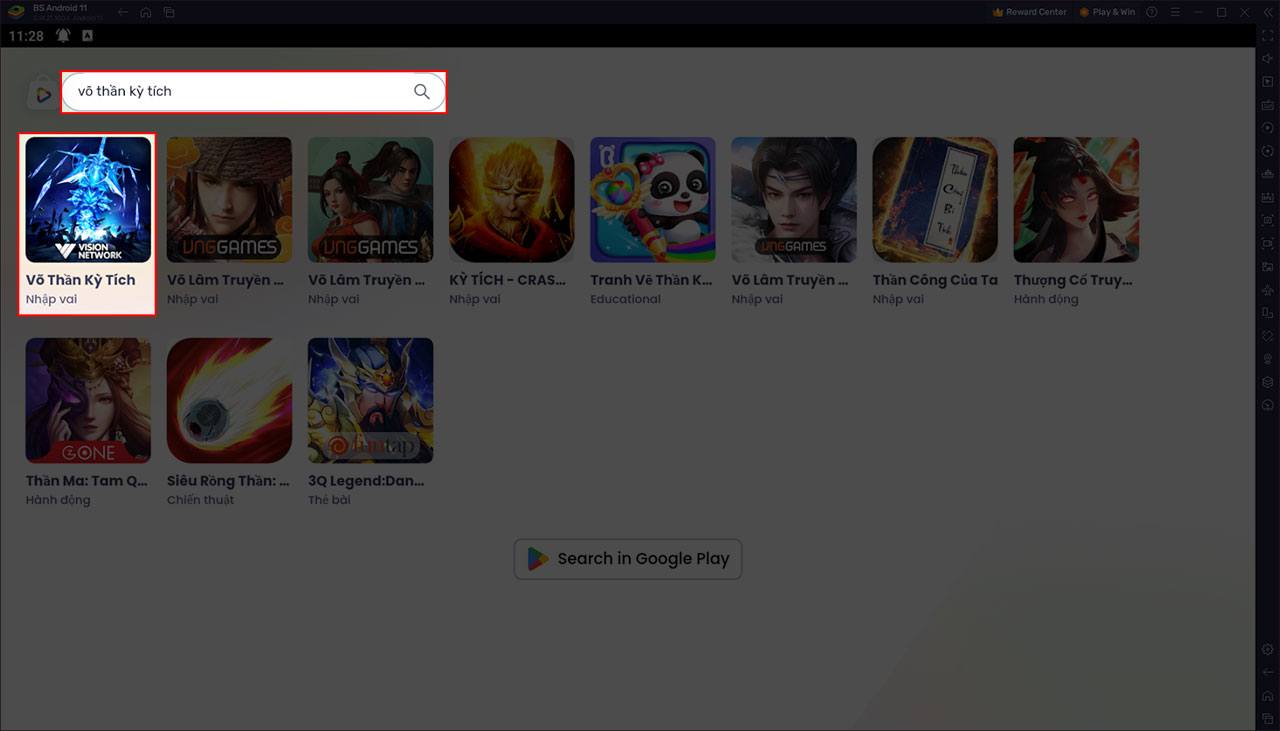Open the KỲ TÍCH - CRAS... game card
This screenshot has width=1280, height=731.
(x=511, y=222)
